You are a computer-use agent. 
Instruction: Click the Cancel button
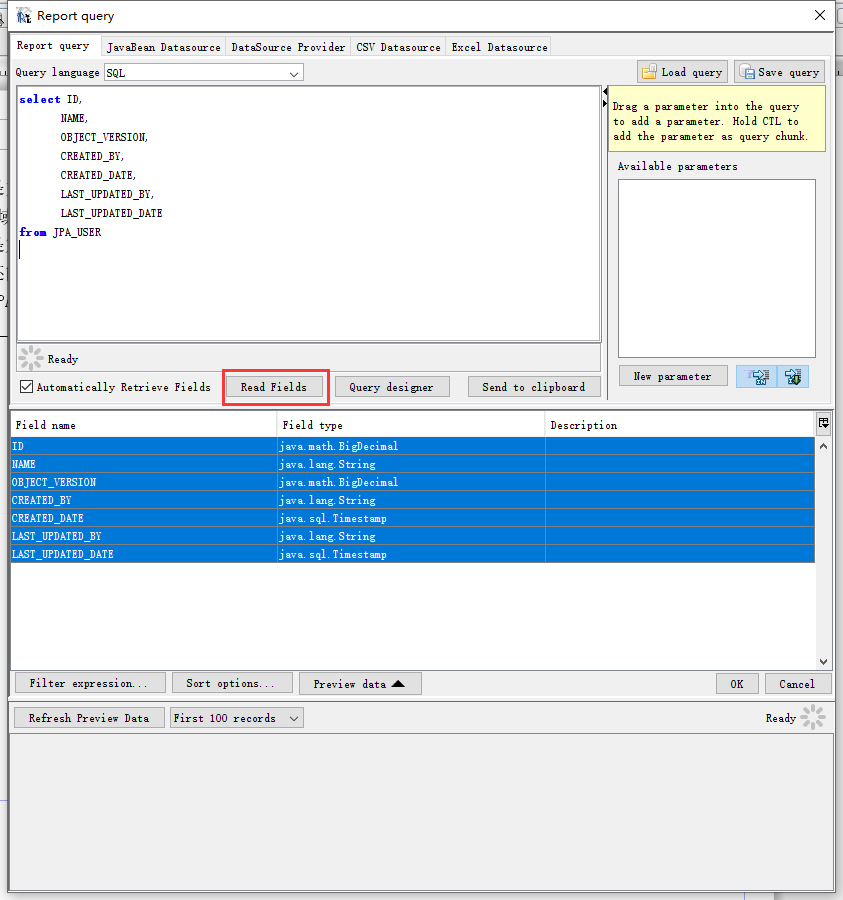coord(797,684)
